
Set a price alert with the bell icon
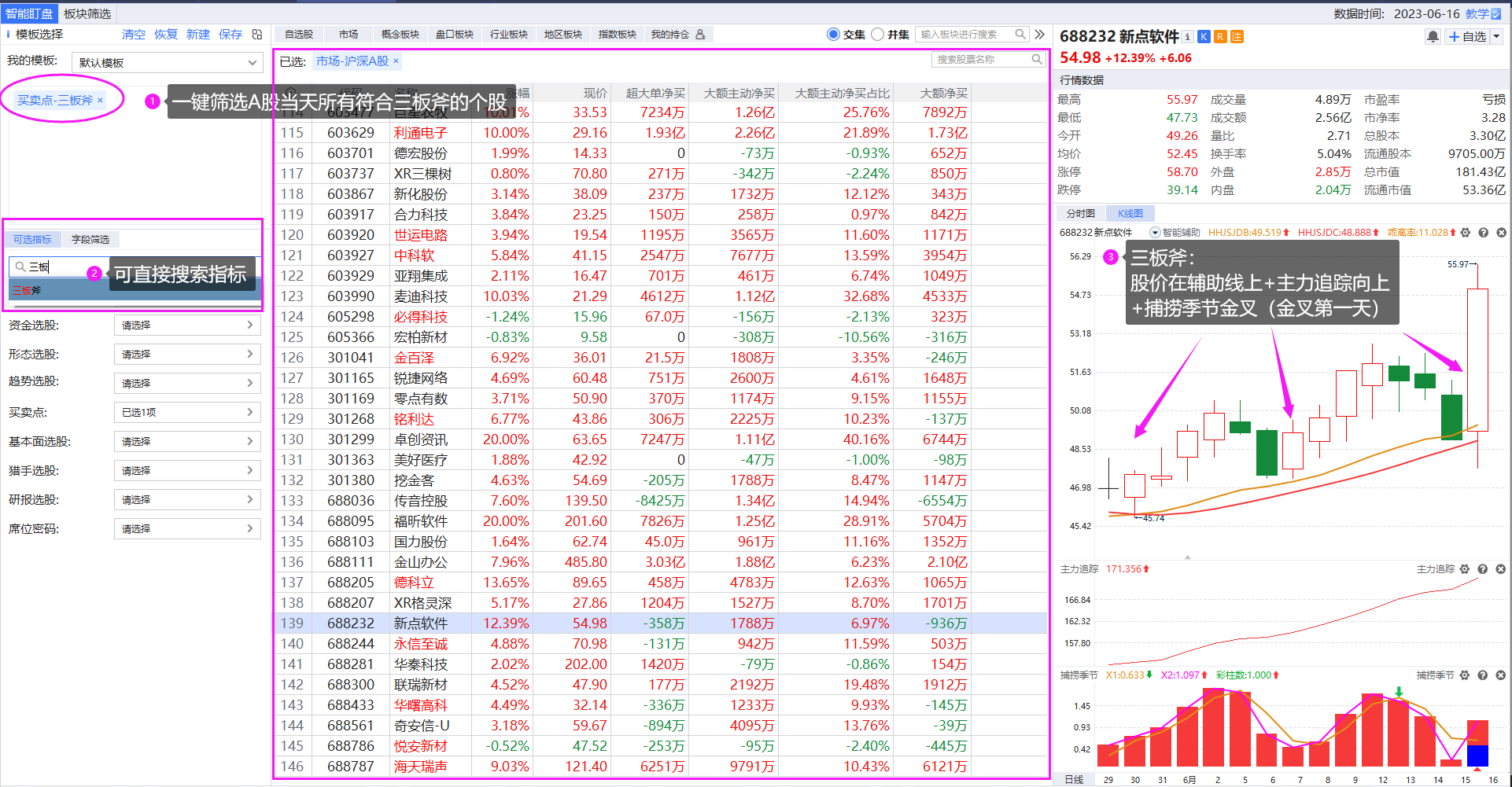[1433, 37]
